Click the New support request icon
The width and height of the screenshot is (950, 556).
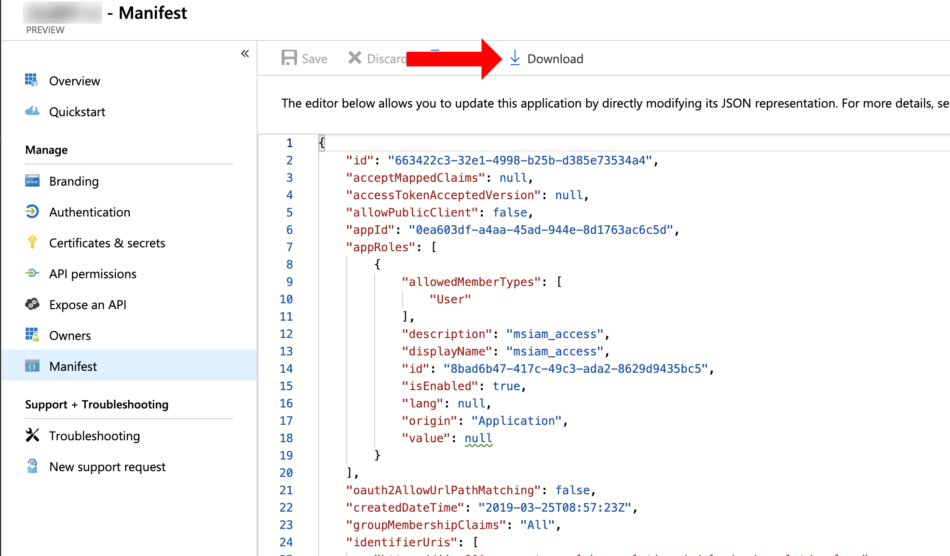(x=32, y=466)
